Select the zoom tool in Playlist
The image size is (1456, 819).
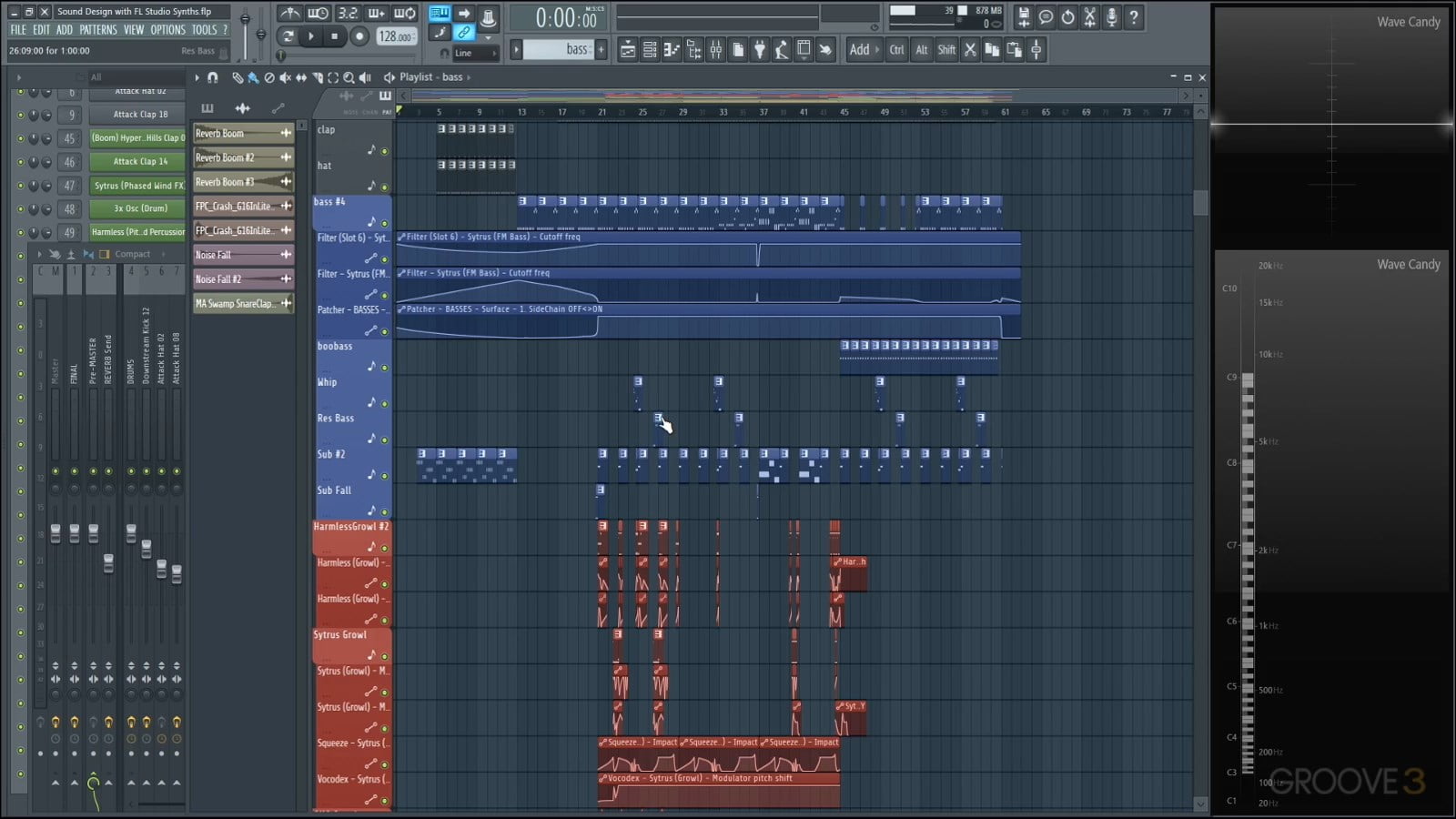pos(349,77)
